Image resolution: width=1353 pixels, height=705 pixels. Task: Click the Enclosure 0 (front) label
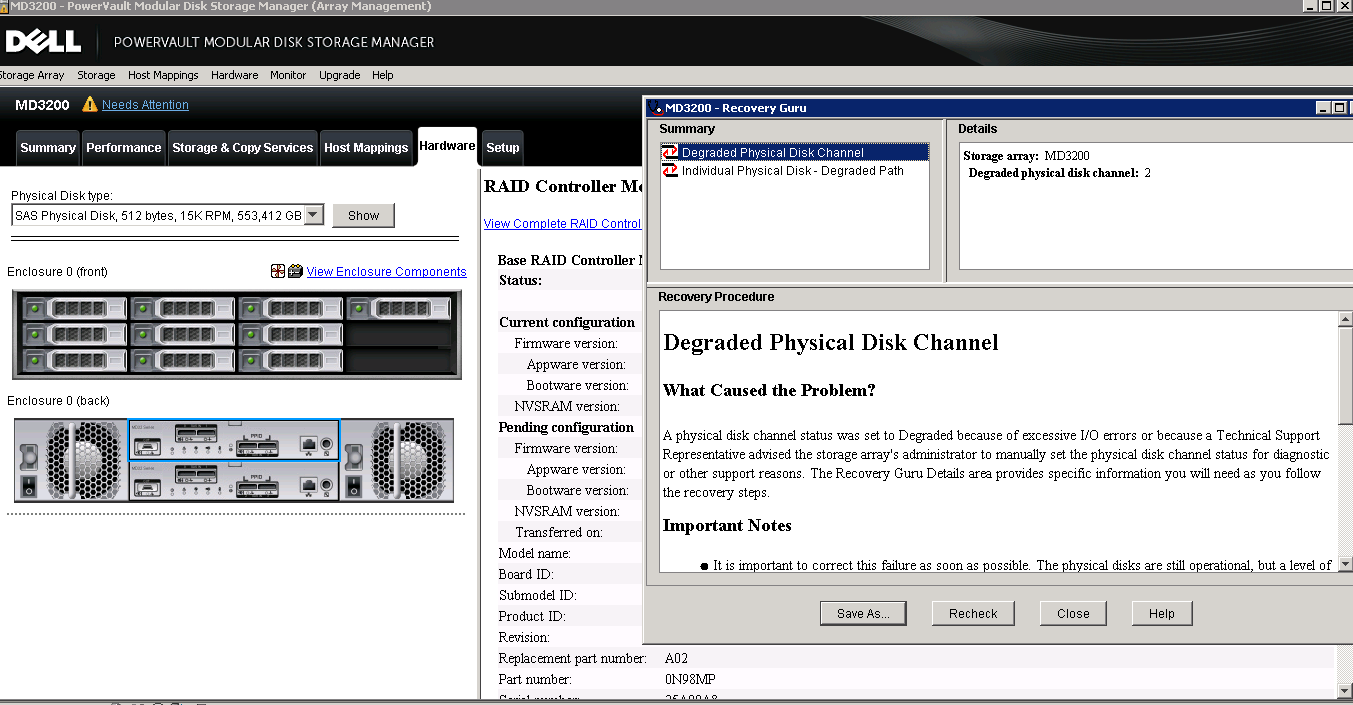[57, 272]
